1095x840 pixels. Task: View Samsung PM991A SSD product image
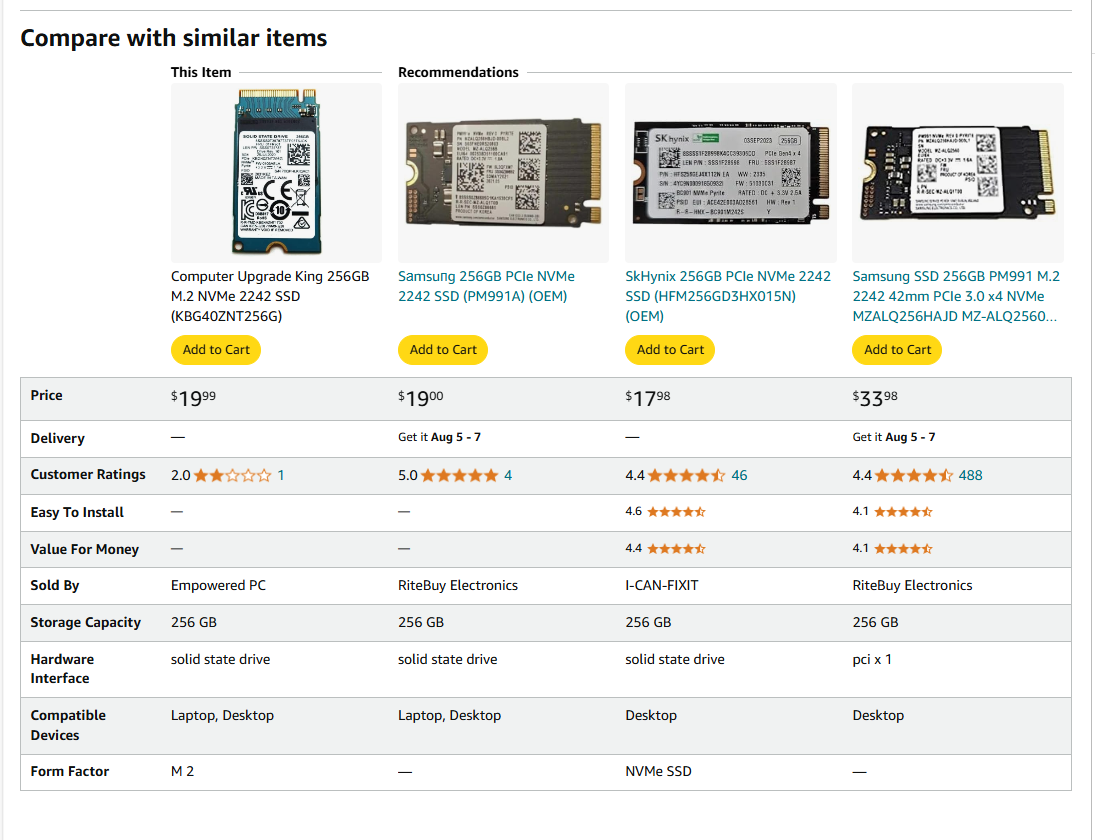point(504,172)
